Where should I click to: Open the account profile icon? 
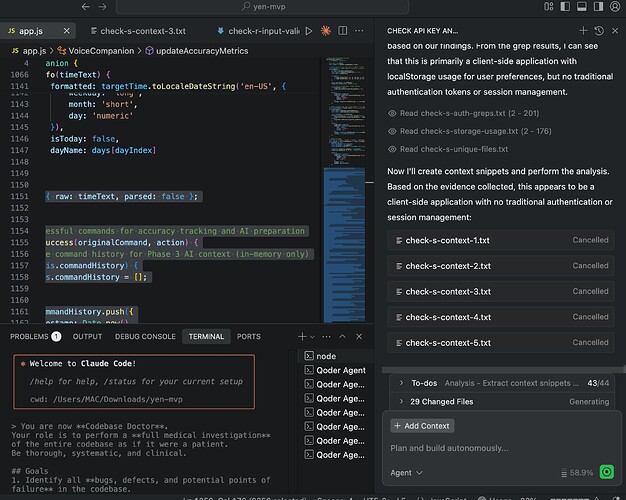pyautogui.click(x=615, y=7)
